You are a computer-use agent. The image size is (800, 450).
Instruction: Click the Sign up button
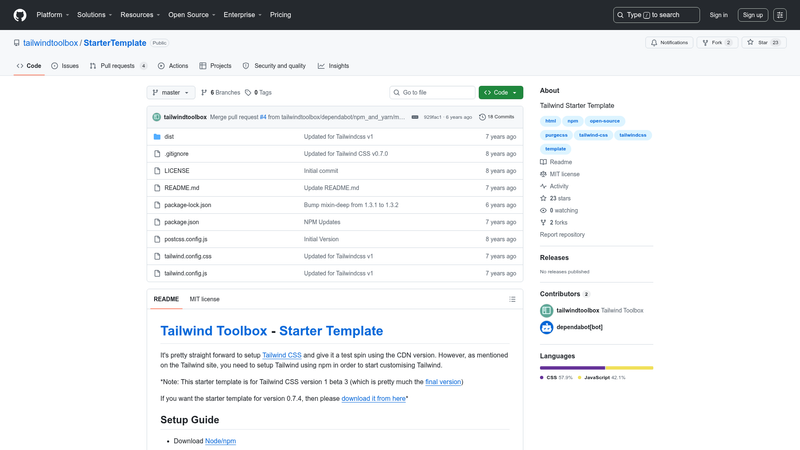pos(753,15)
